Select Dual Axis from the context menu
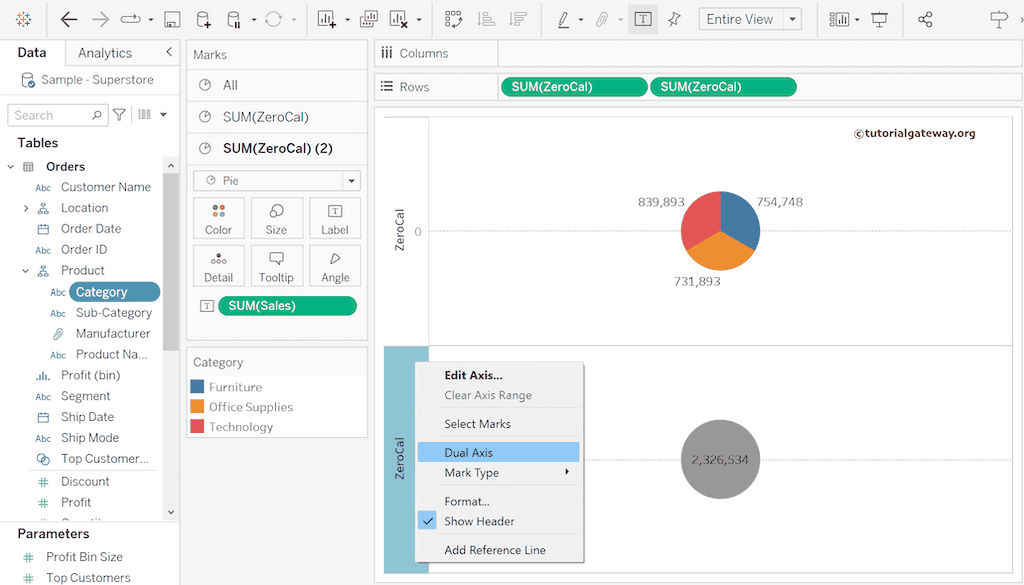The image size is (1024, 585). [x=469, y=453]
